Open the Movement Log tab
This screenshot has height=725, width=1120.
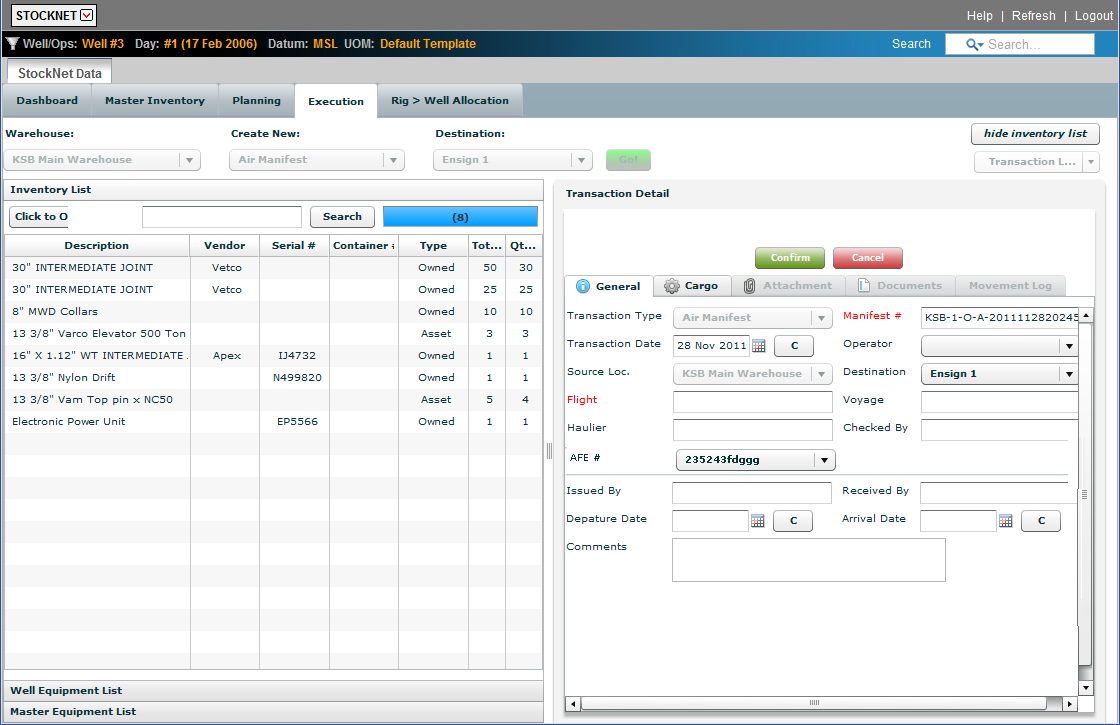(1010, 286)
